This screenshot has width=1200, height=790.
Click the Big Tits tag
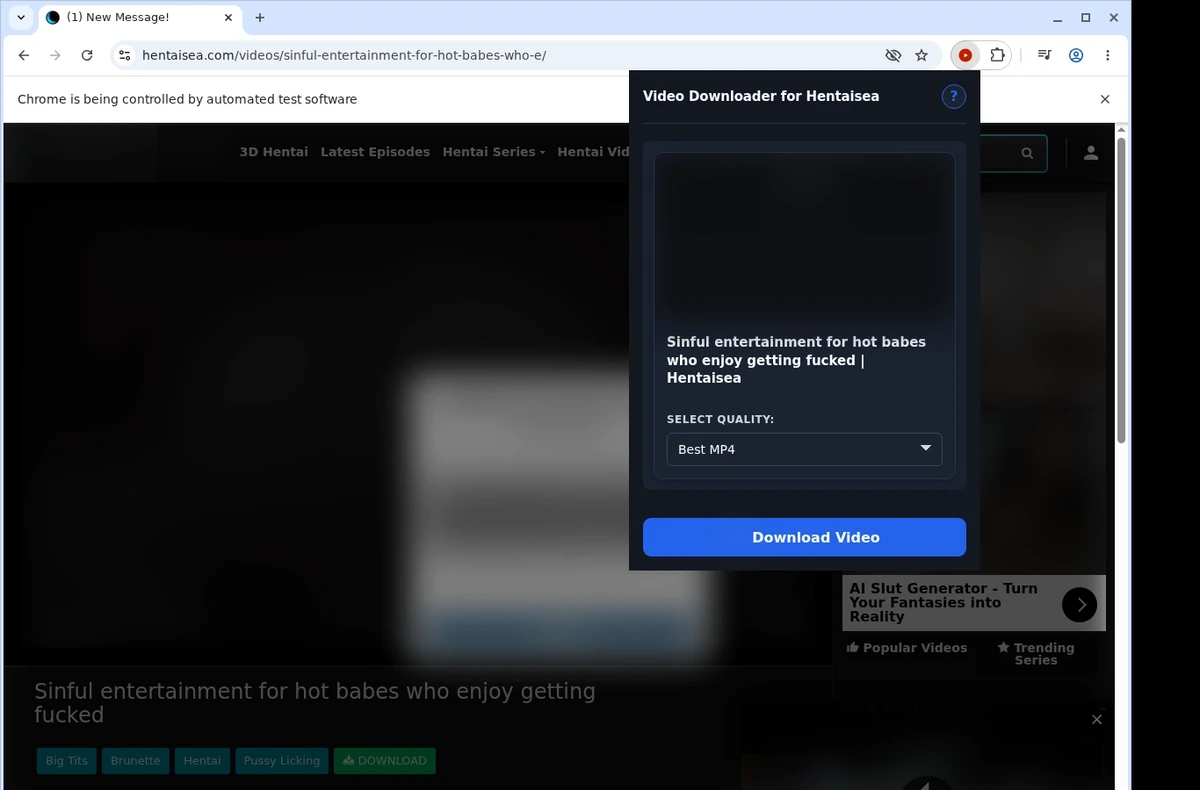tap(67, 760)
